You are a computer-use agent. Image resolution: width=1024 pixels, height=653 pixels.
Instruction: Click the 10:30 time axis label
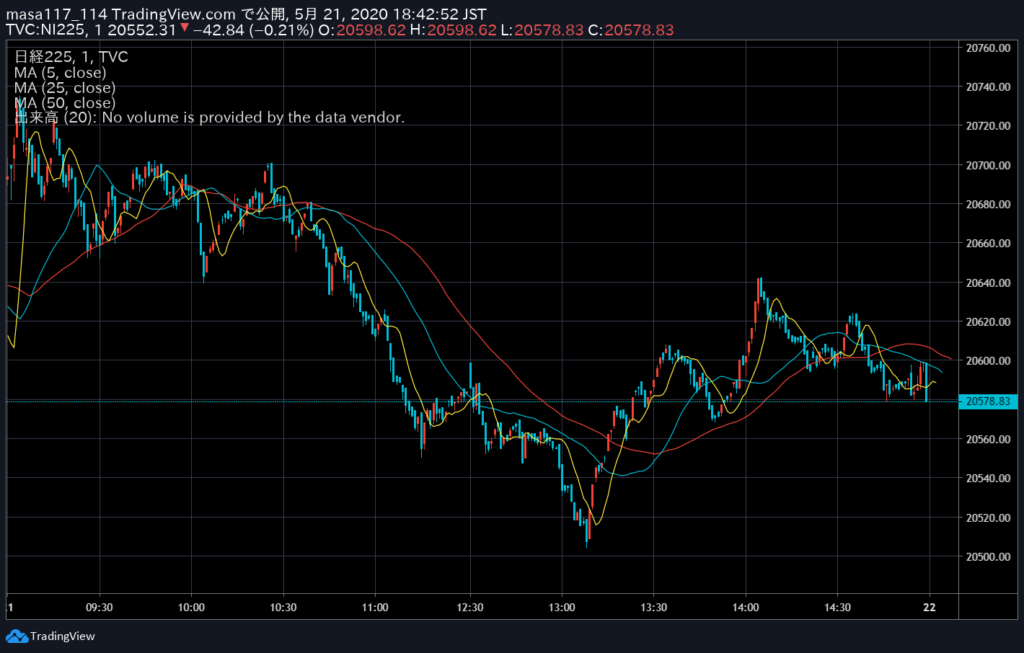[x=283, y=607]
